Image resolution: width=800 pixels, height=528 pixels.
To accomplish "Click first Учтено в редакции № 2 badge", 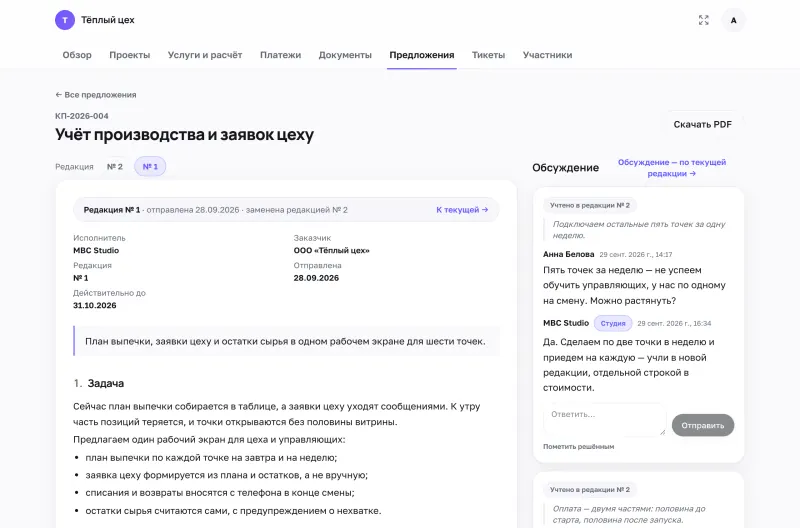I will (x=590, y=205).
